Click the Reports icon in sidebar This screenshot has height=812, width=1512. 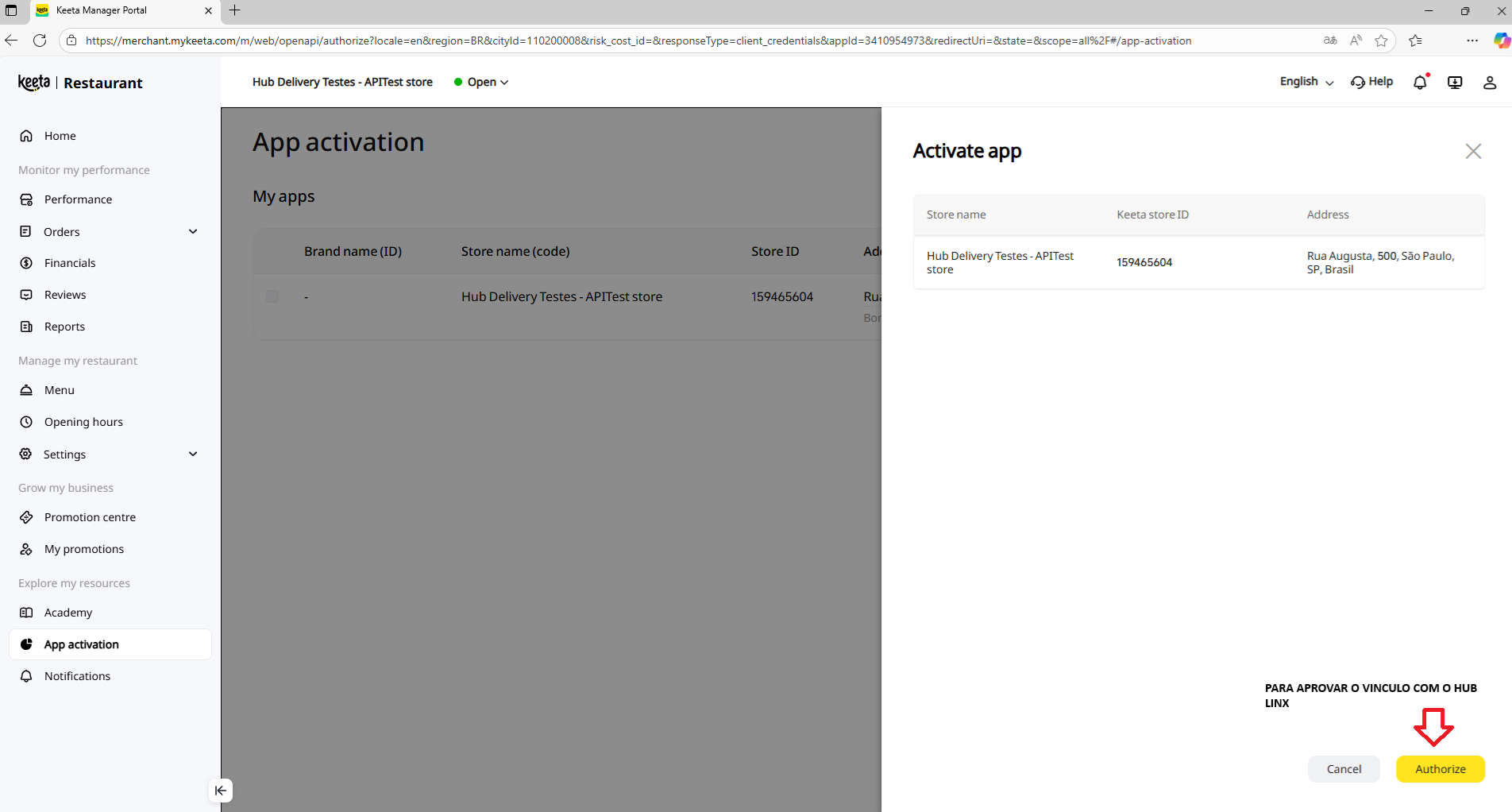pyautogui.click(x=26, y=327)
